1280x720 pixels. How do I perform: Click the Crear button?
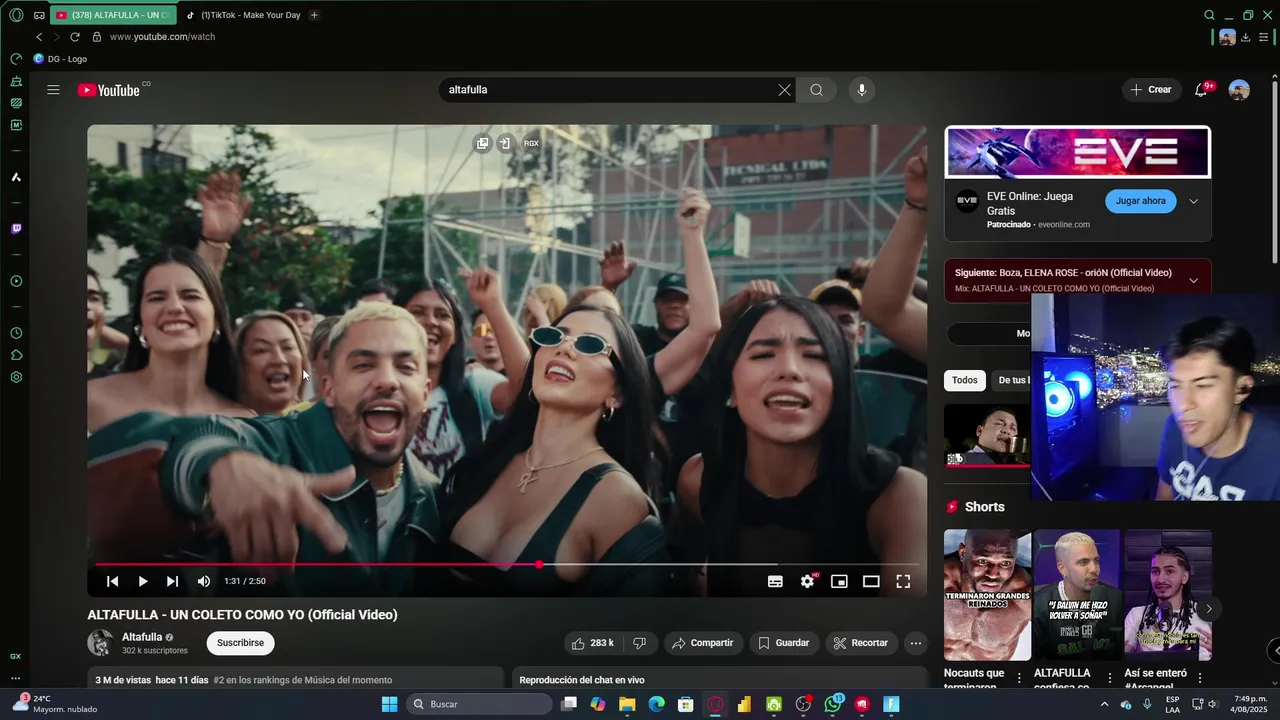1151,90
